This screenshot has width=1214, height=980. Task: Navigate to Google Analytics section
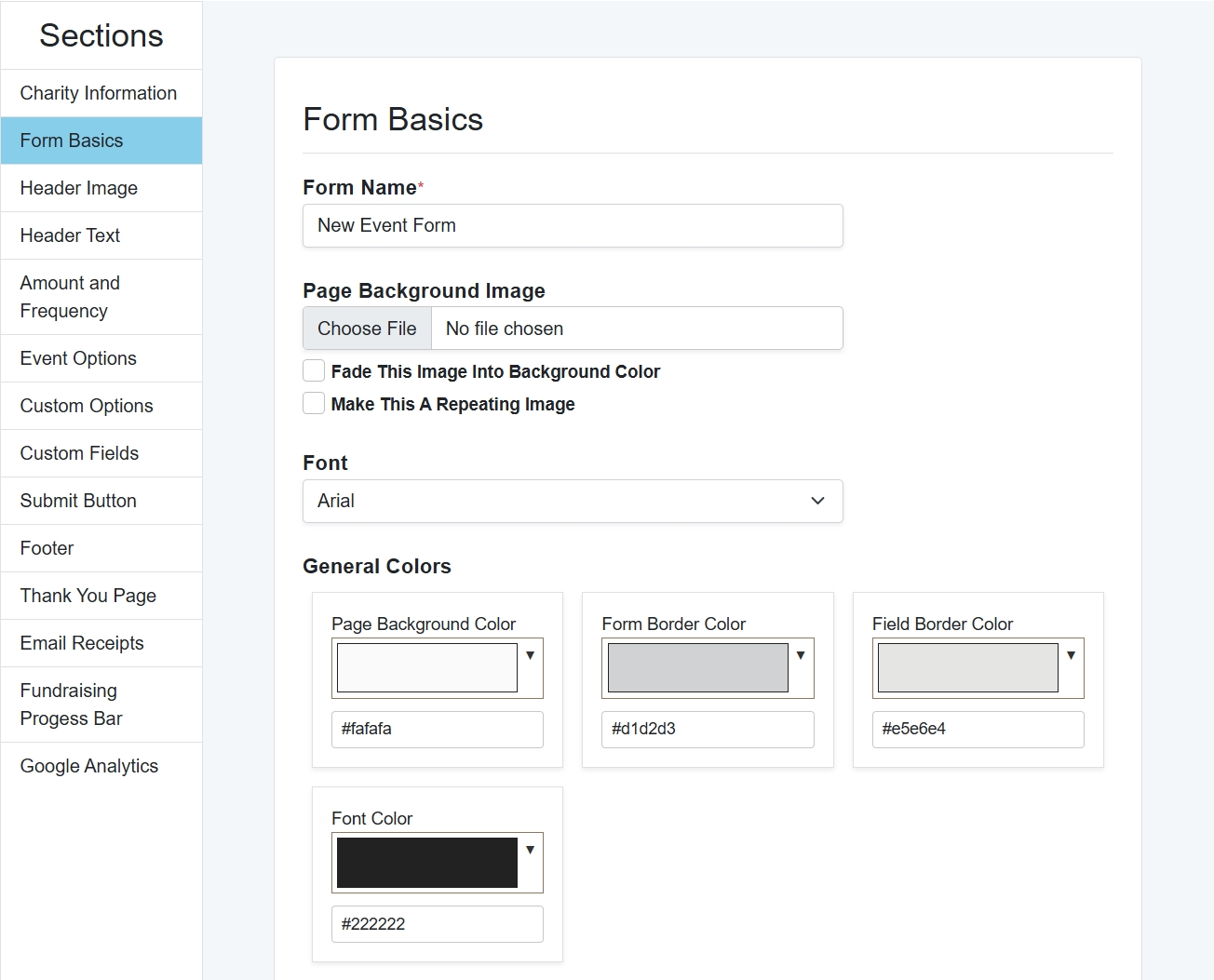[89, 766]
